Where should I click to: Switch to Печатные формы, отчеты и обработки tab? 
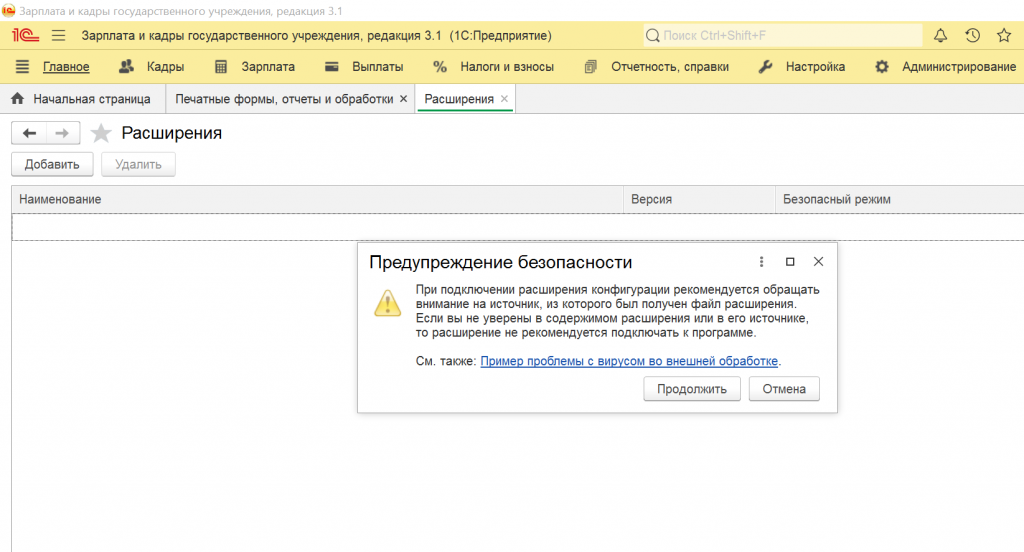pos(283,99)
